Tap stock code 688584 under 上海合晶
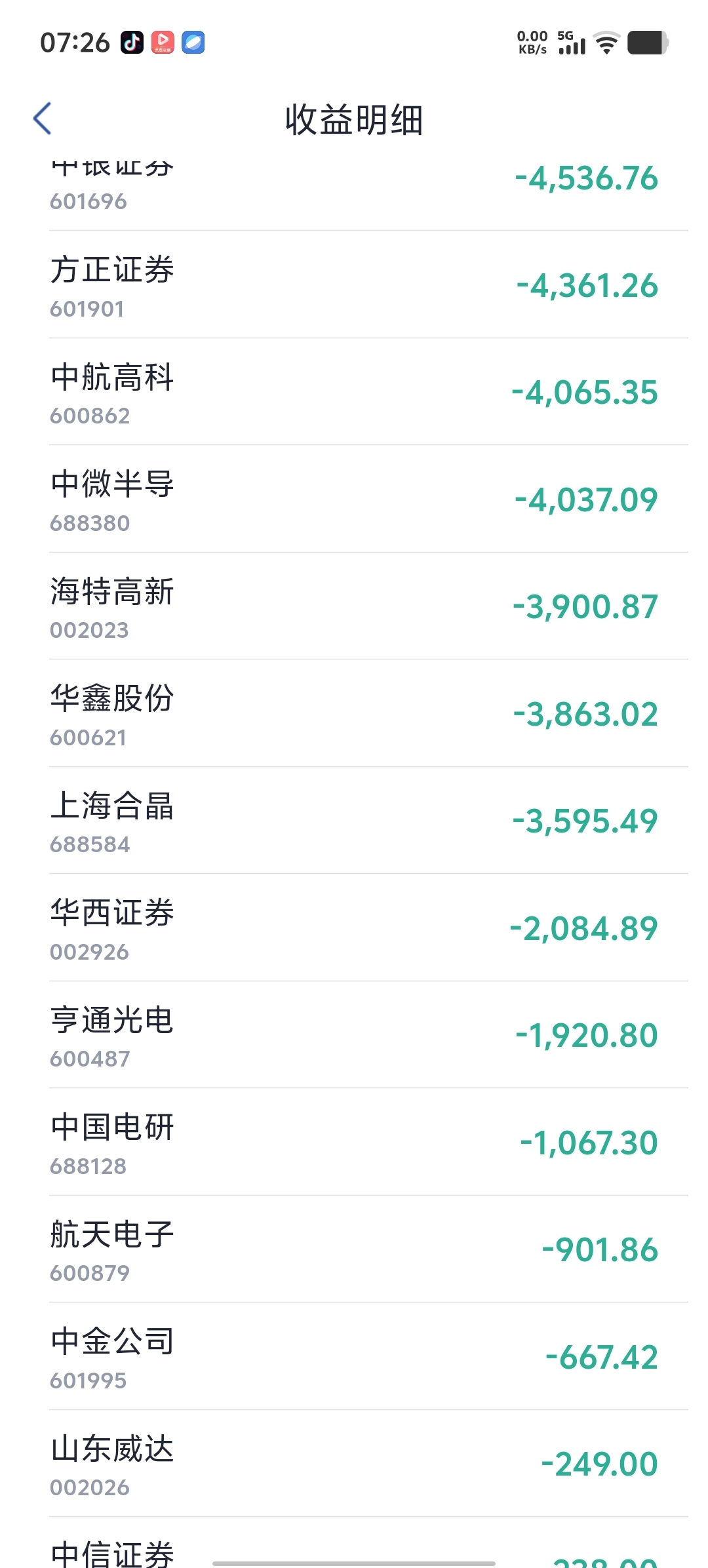 [x=90, y=844]
